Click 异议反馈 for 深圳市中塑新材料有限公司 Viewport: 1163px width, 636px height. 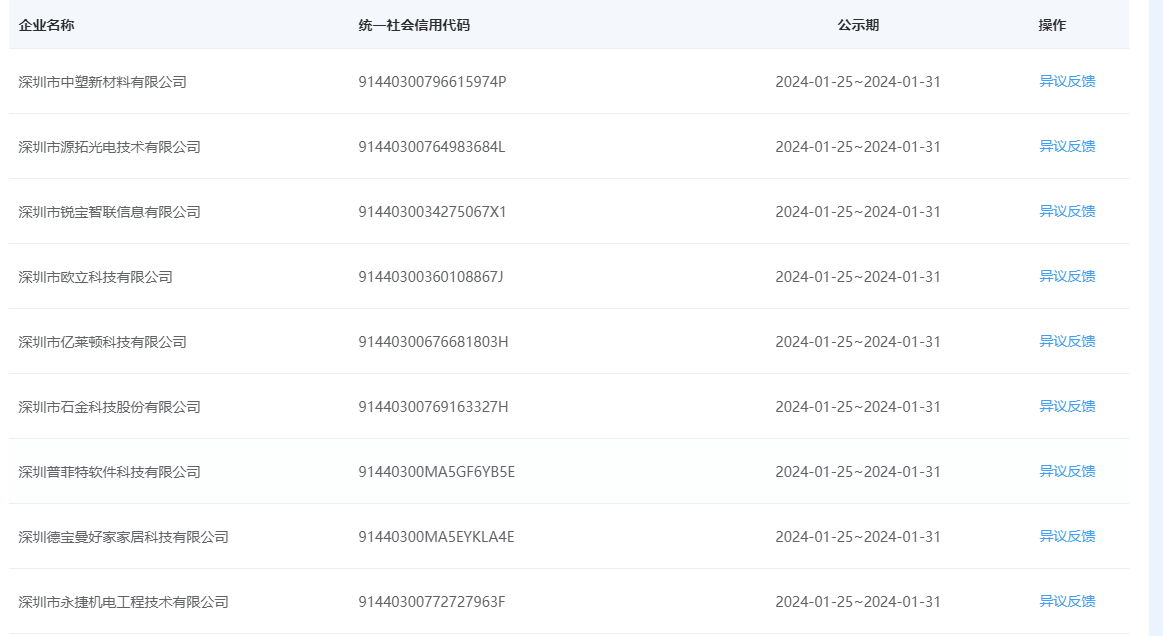pos(1067,81)
